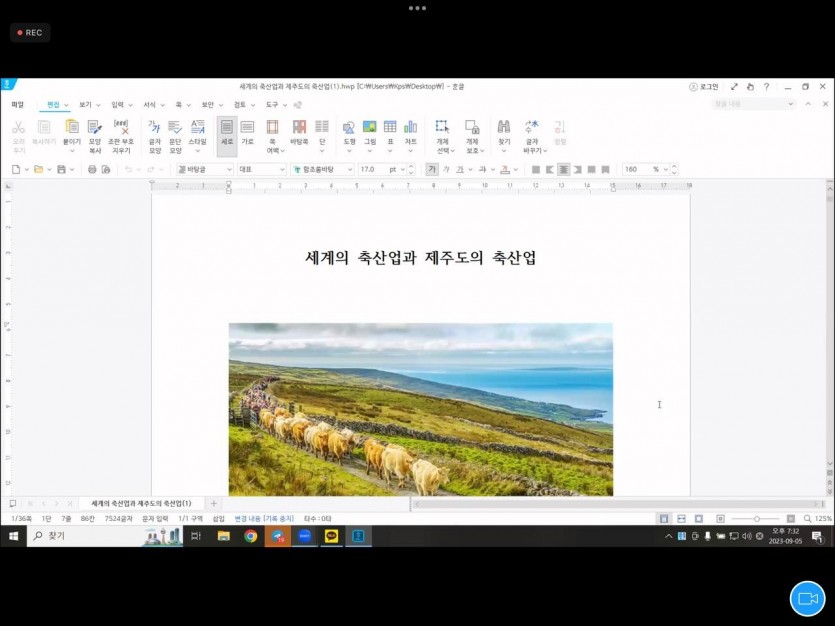Click the horizontal scrollbar track
The image size is (835, 626).
(617, 503)
